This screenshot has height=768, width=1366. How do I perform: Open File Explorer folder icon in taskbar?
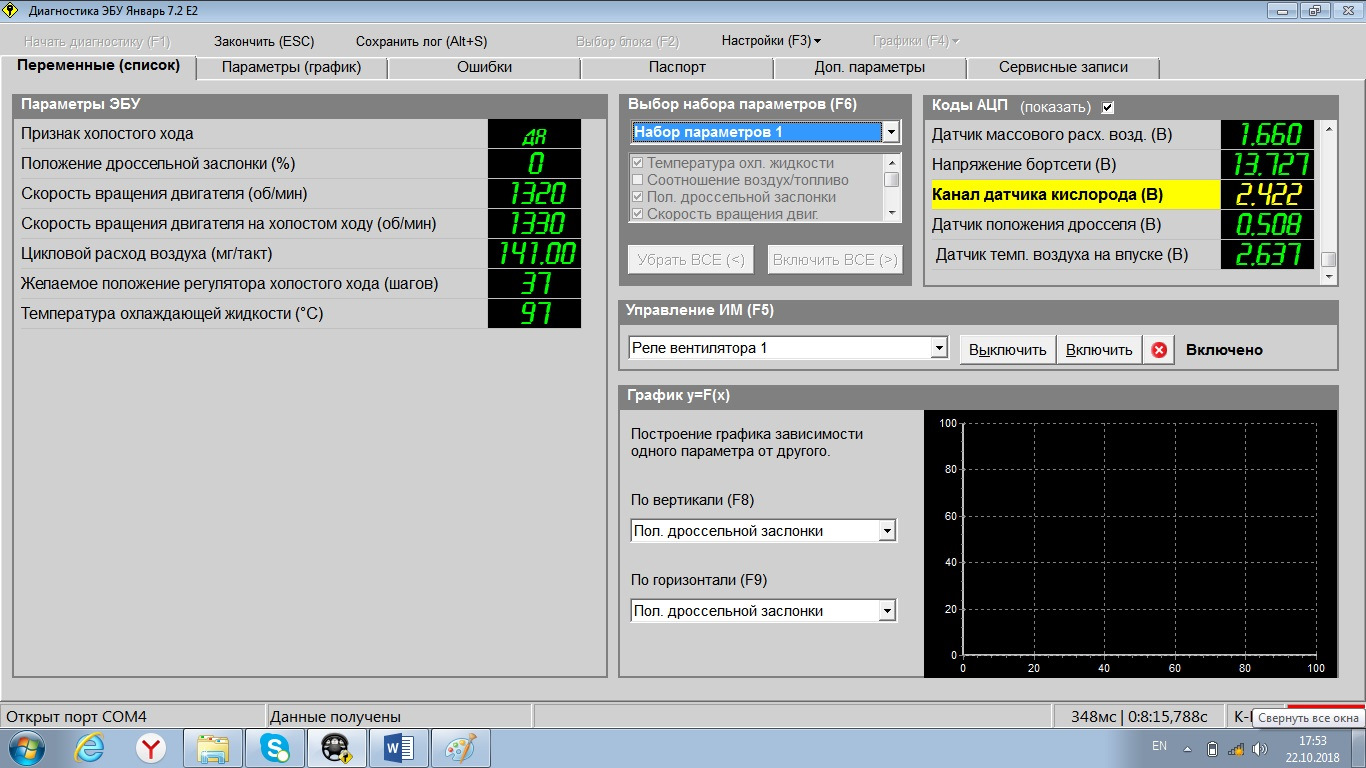point(213,748)
